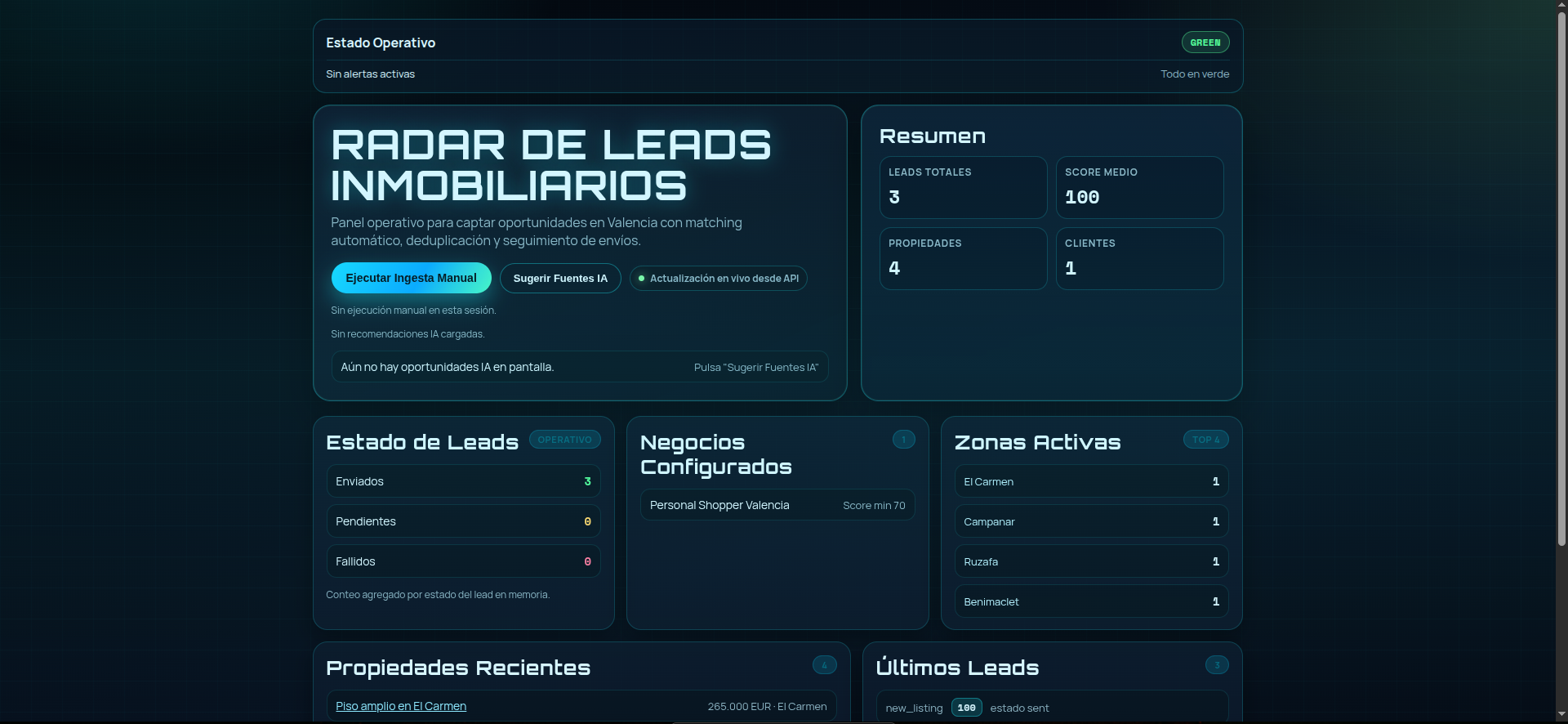Click the count badge in Negocios Configurados
The width and height of the screenshot is (1568, 724).
(903, 440)
